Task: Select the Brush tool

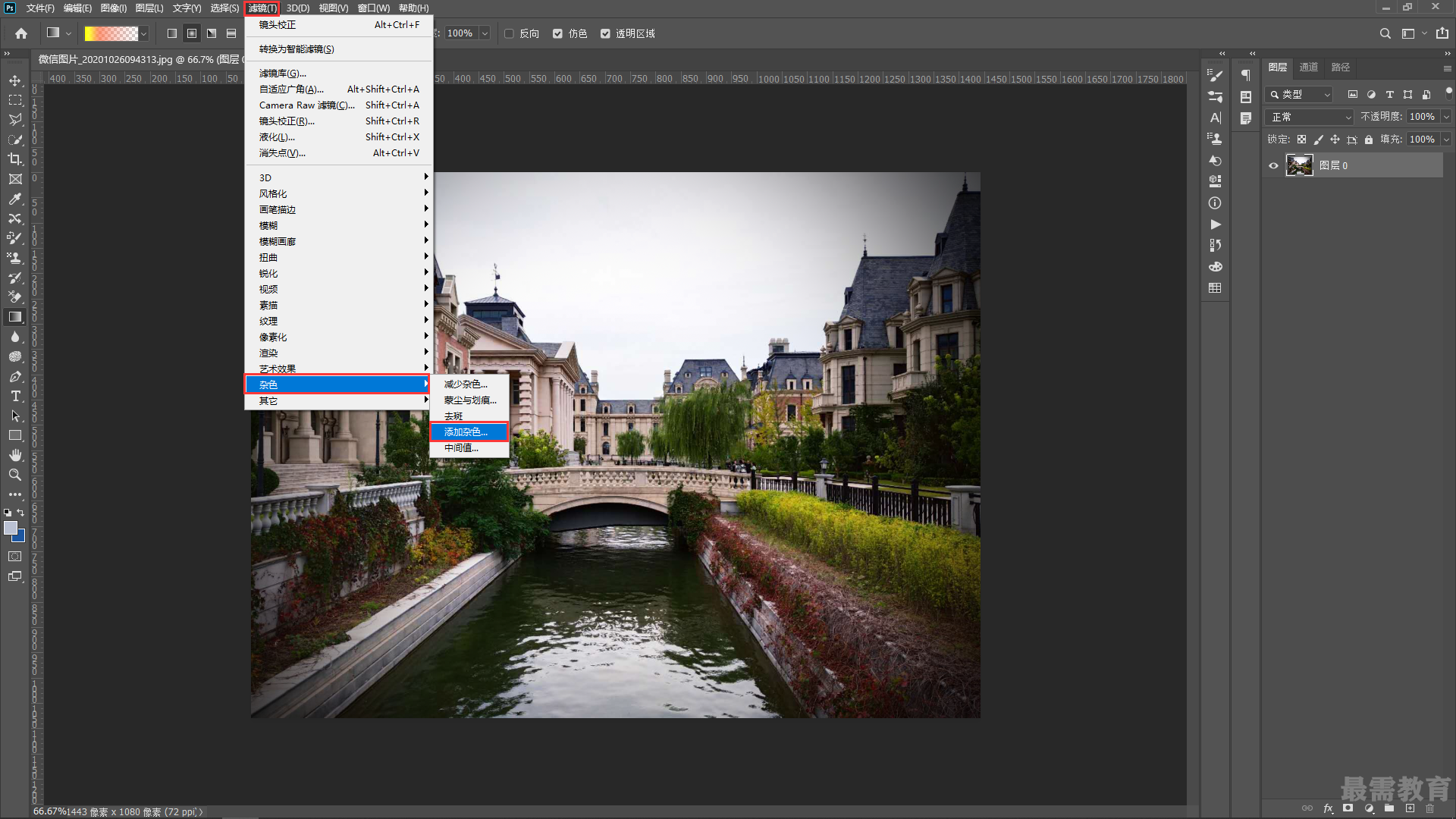Action: 15,238
